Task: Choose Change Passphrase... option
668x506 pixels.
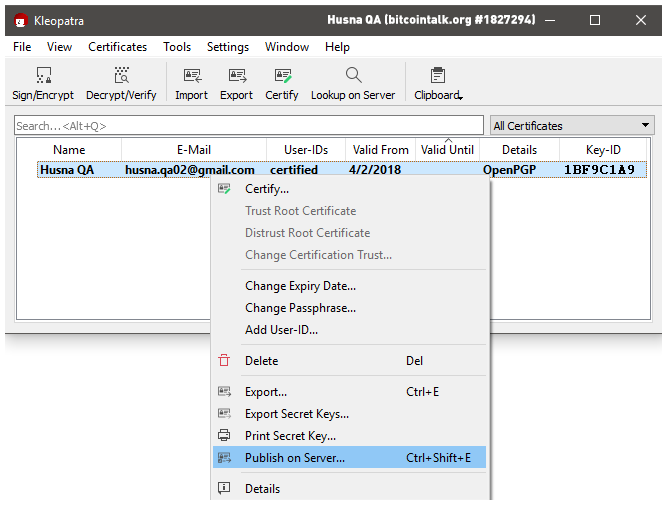Action: tap(349, 308)
